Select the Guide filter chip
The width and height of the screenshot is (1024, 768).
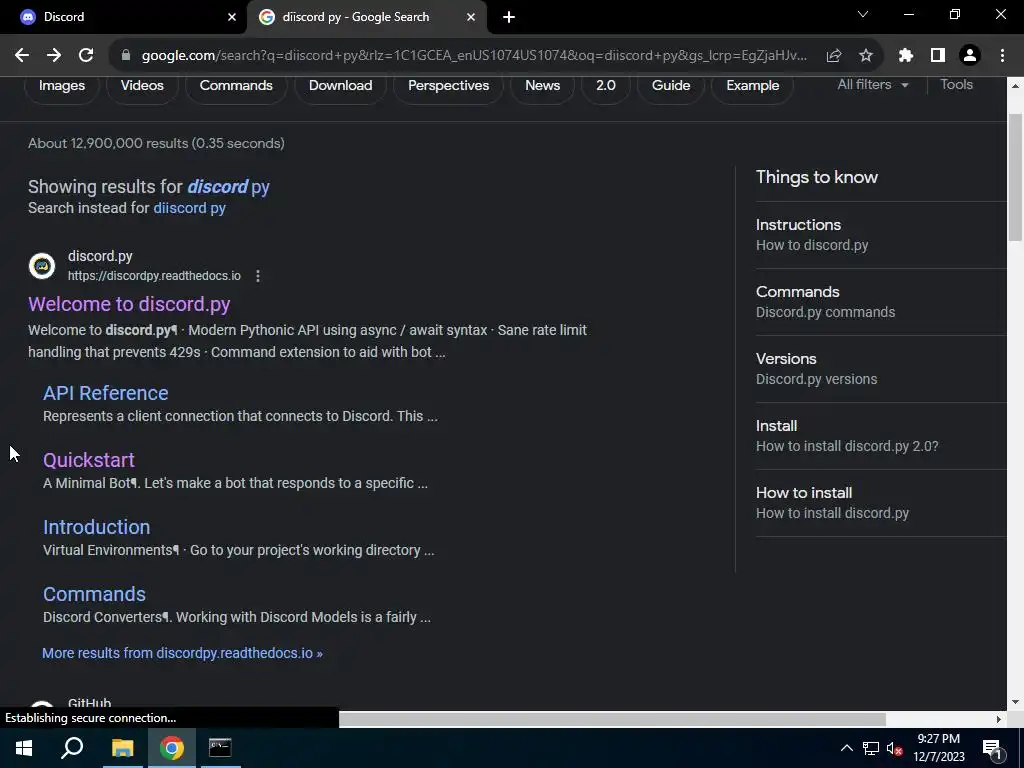point(671,86)
